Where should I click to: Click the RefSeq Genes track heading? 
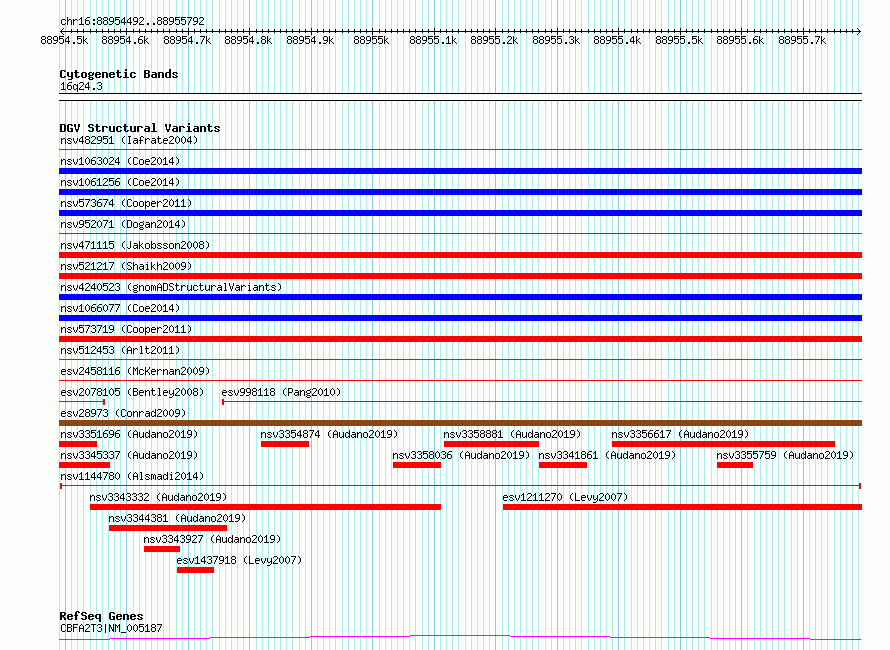pos(101,616)
